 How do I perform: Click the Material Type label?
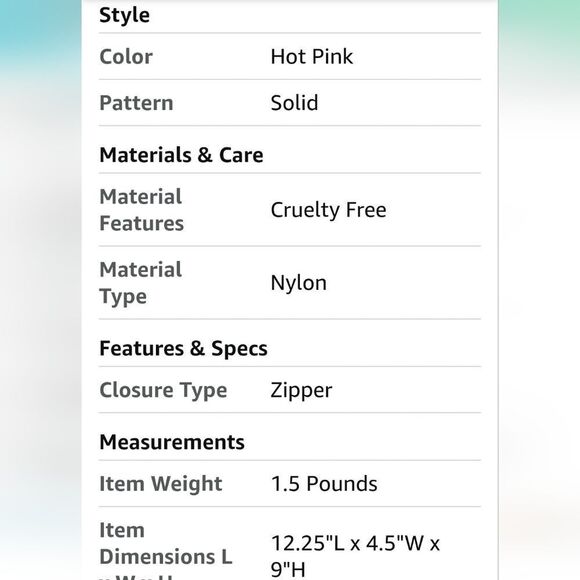(x=141, y=283)
